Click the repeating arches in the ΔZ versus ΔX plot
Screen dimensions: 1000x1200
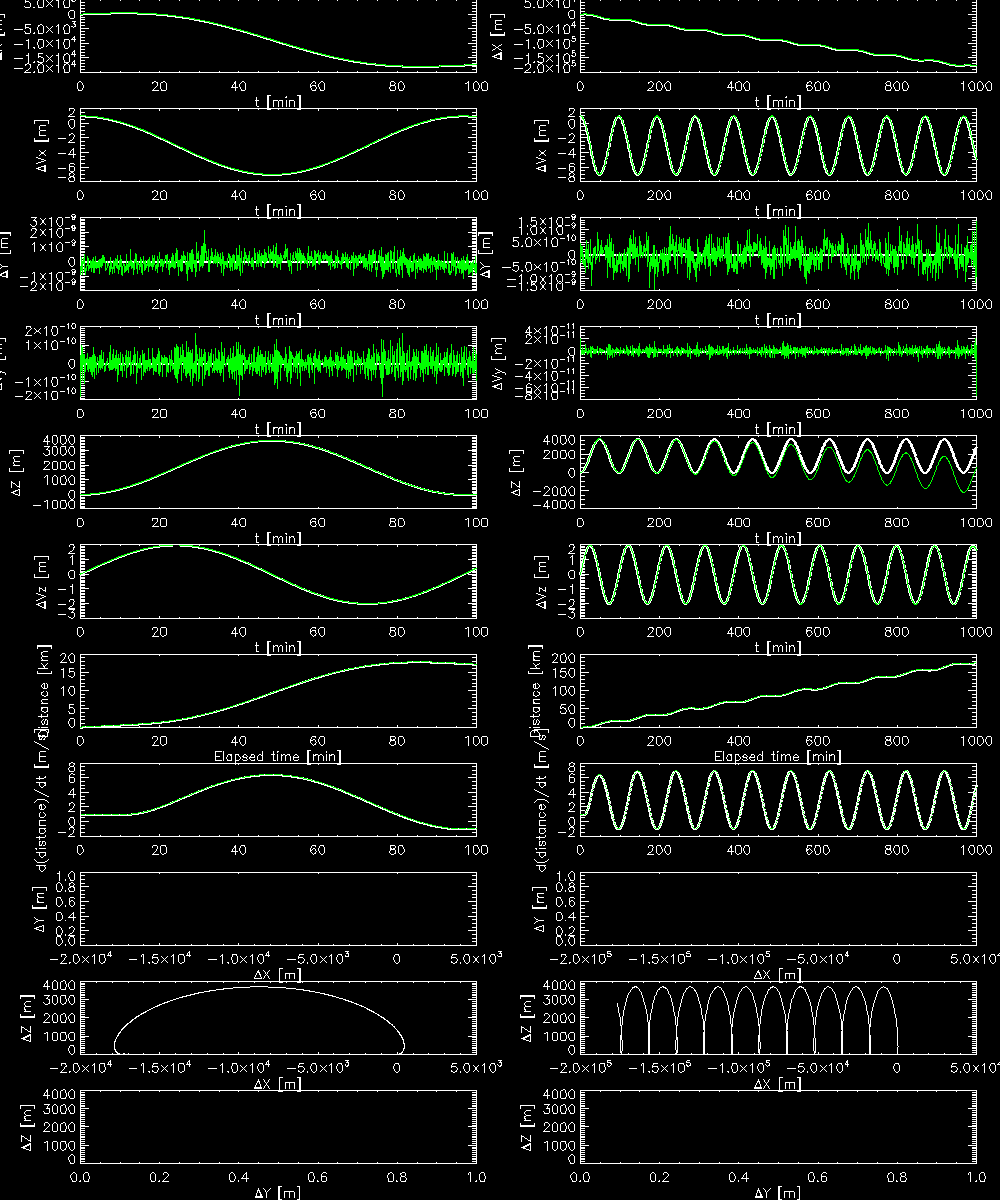click(x=758, y=1019)
